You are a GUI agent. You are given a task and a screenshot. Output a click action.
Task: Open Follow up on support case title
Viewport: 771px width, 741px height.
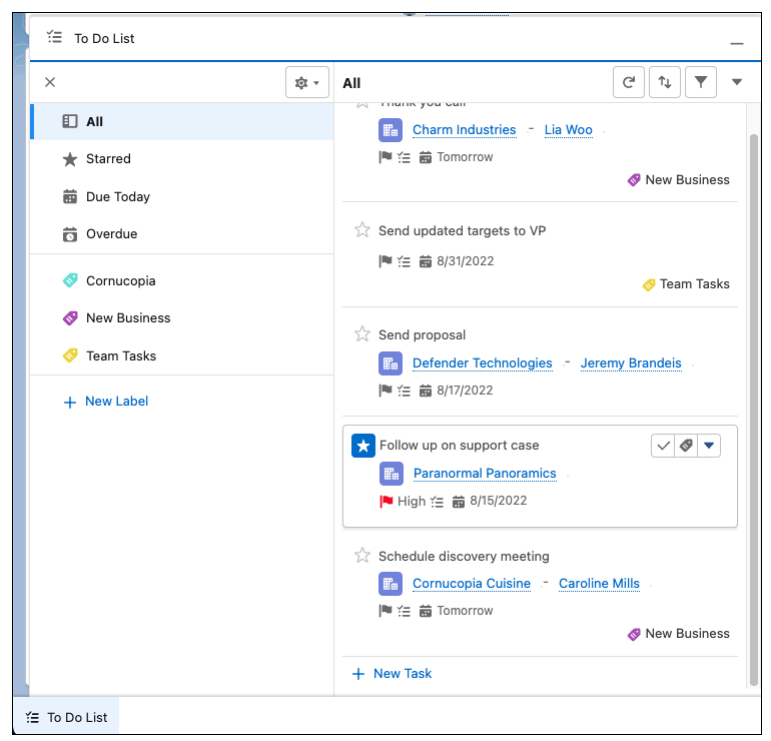pos(459,445)
